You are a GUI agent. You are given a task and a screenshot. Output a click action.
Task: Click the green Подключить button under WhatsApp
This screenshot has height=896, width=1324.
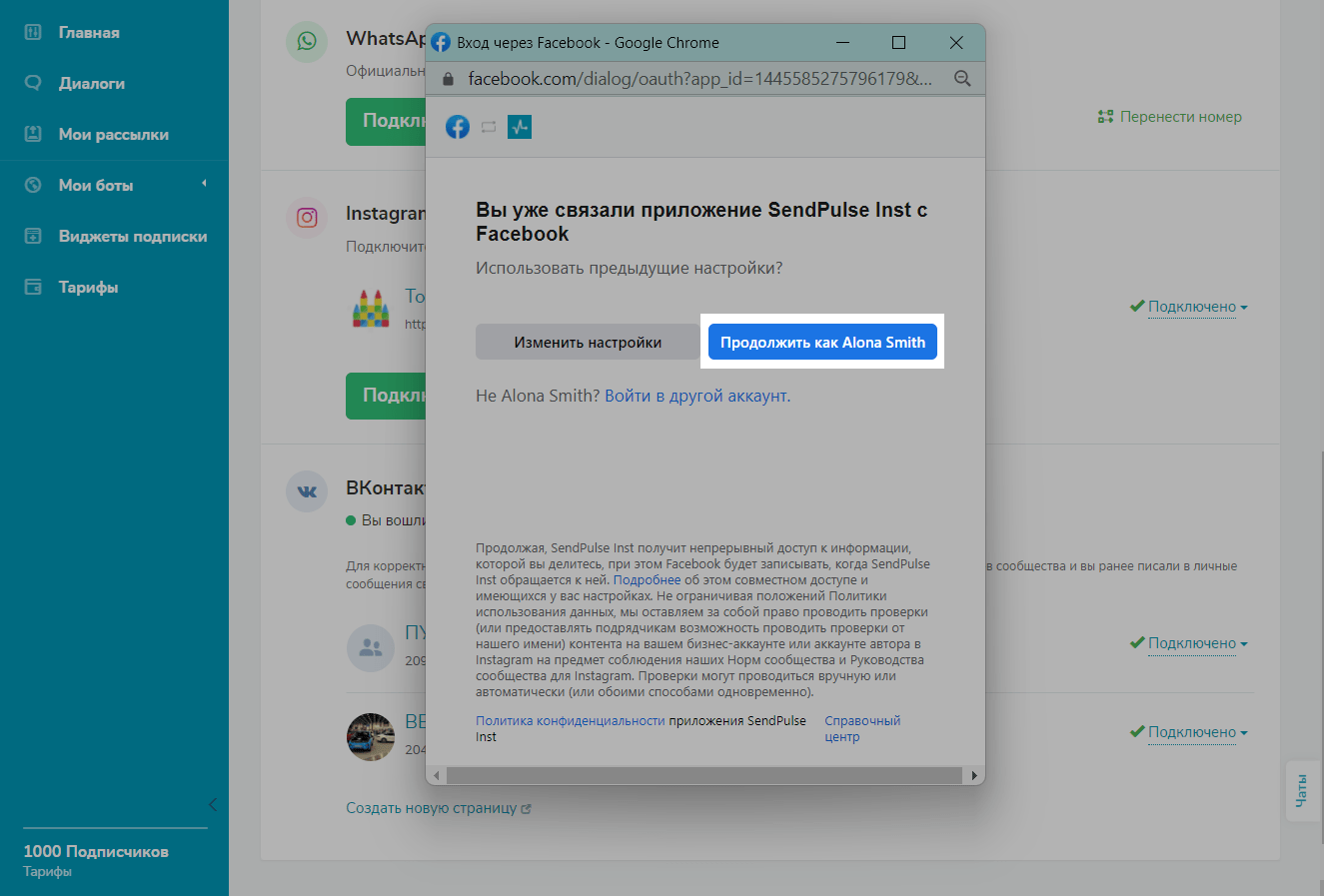(x=386, y=121)
